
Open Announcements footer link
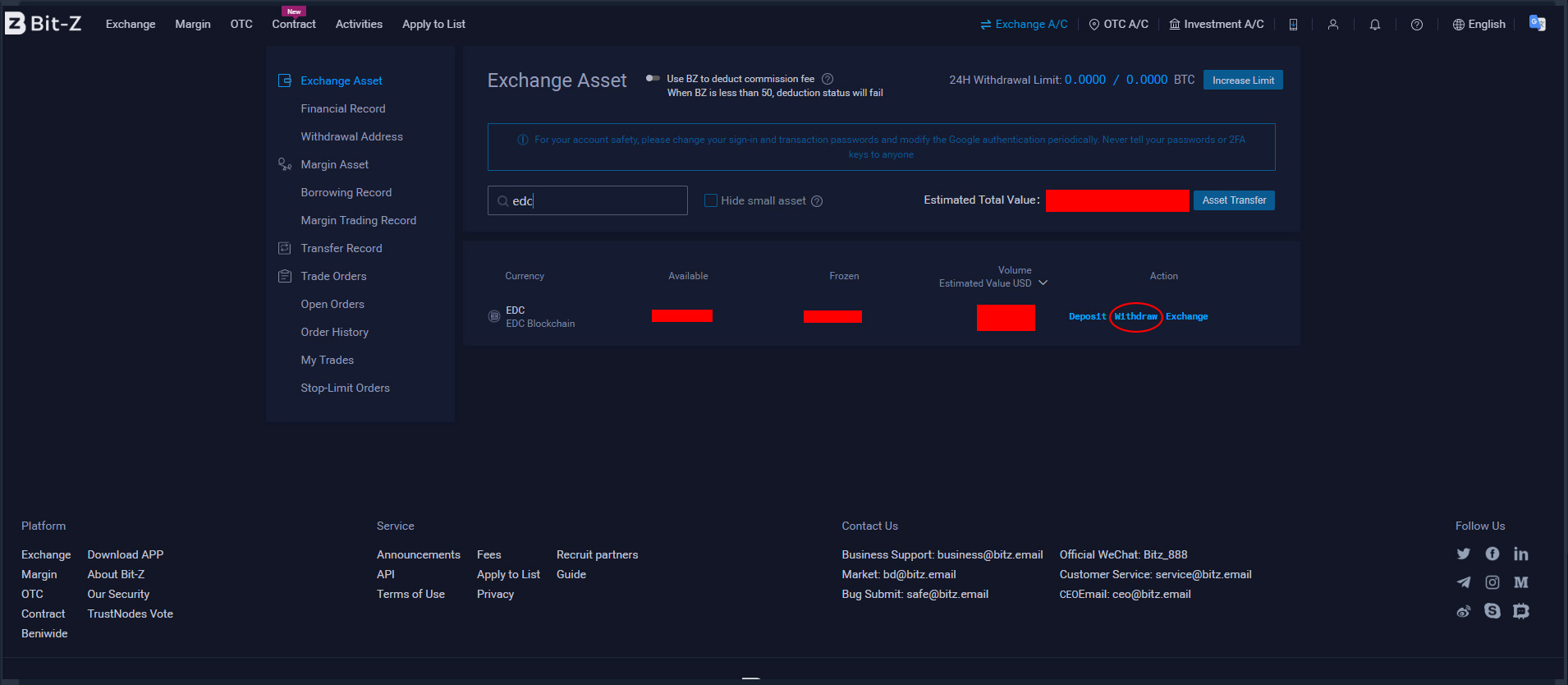click(419, 554)
